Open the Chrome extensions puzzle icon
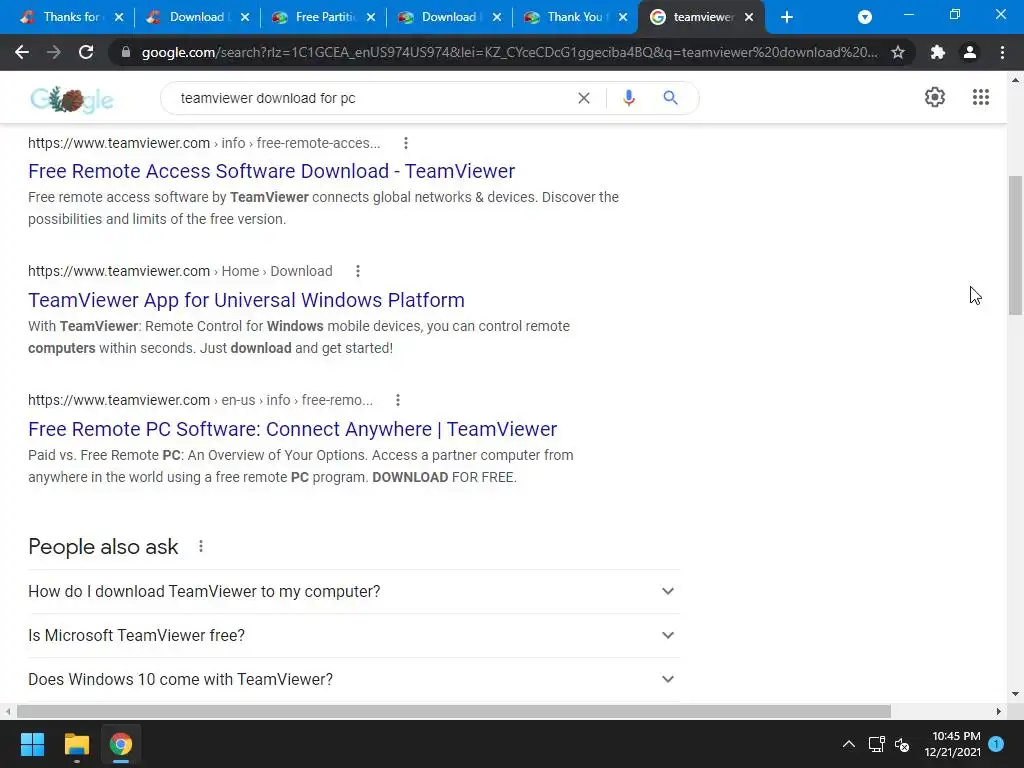 [938, 52]
